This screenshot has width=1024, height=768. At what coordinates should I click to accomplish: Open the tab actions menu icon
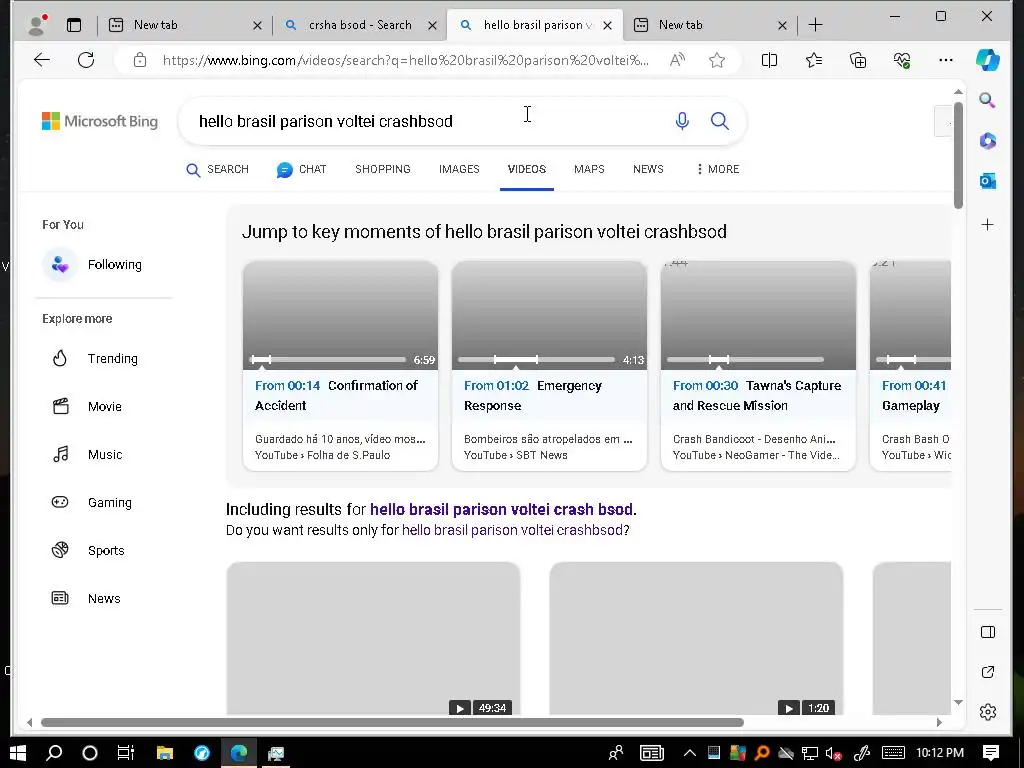tap(74, 25)
